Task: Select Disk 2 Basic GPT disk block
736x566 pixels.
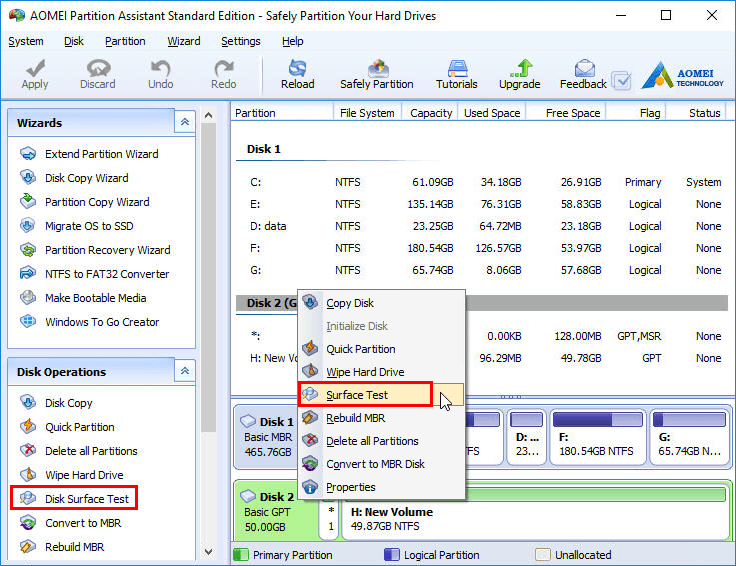Action: click(275, 512)
